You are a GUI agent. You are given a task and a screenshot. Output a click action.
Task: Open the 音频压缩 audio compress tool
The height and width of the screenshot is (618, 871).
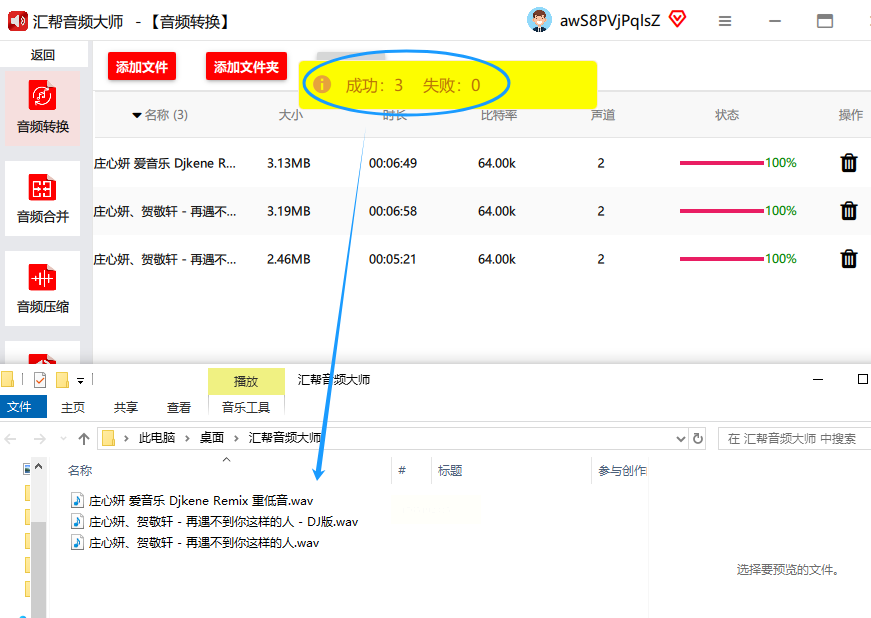[42, 288]
